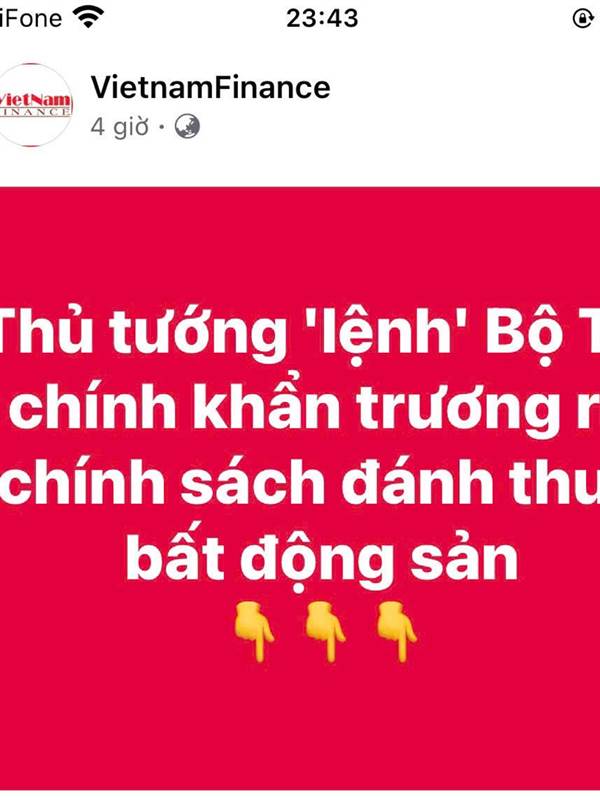Tap the Wi-Fi status icon
Image resolution: width=600 pixels, height=800 pixels.
(x=88, y=17)
